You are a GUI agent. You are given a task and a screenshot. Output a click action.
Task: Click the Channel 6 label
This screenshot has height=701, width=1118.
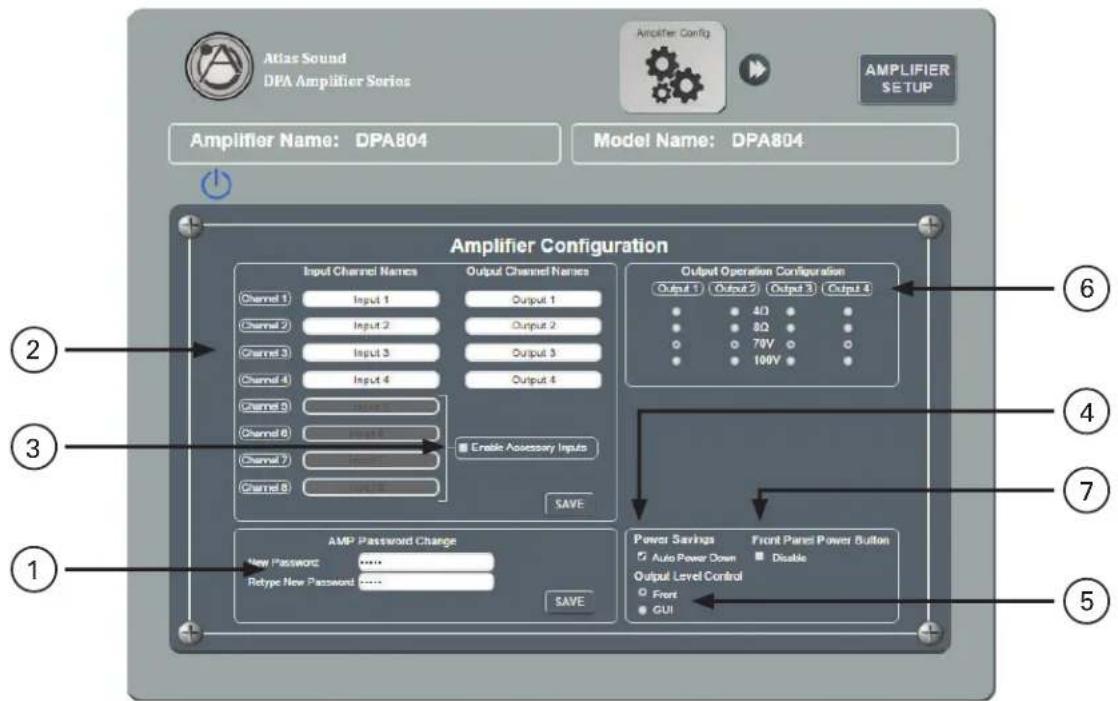coord(265,434)
